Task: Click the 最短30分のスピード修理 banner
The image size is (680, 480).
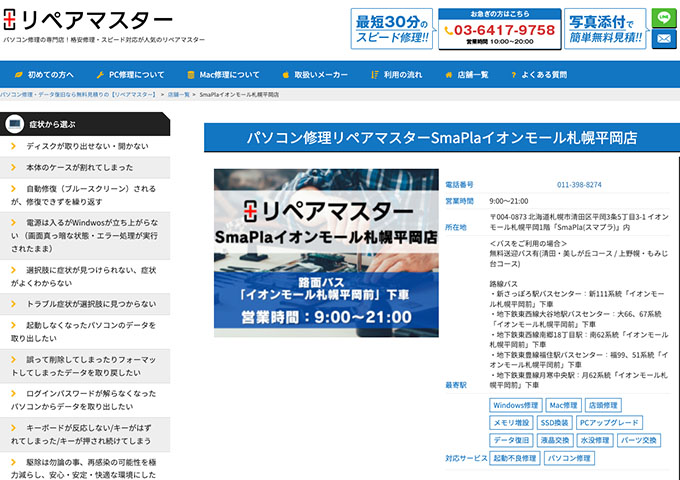Action: click(391, 29)
